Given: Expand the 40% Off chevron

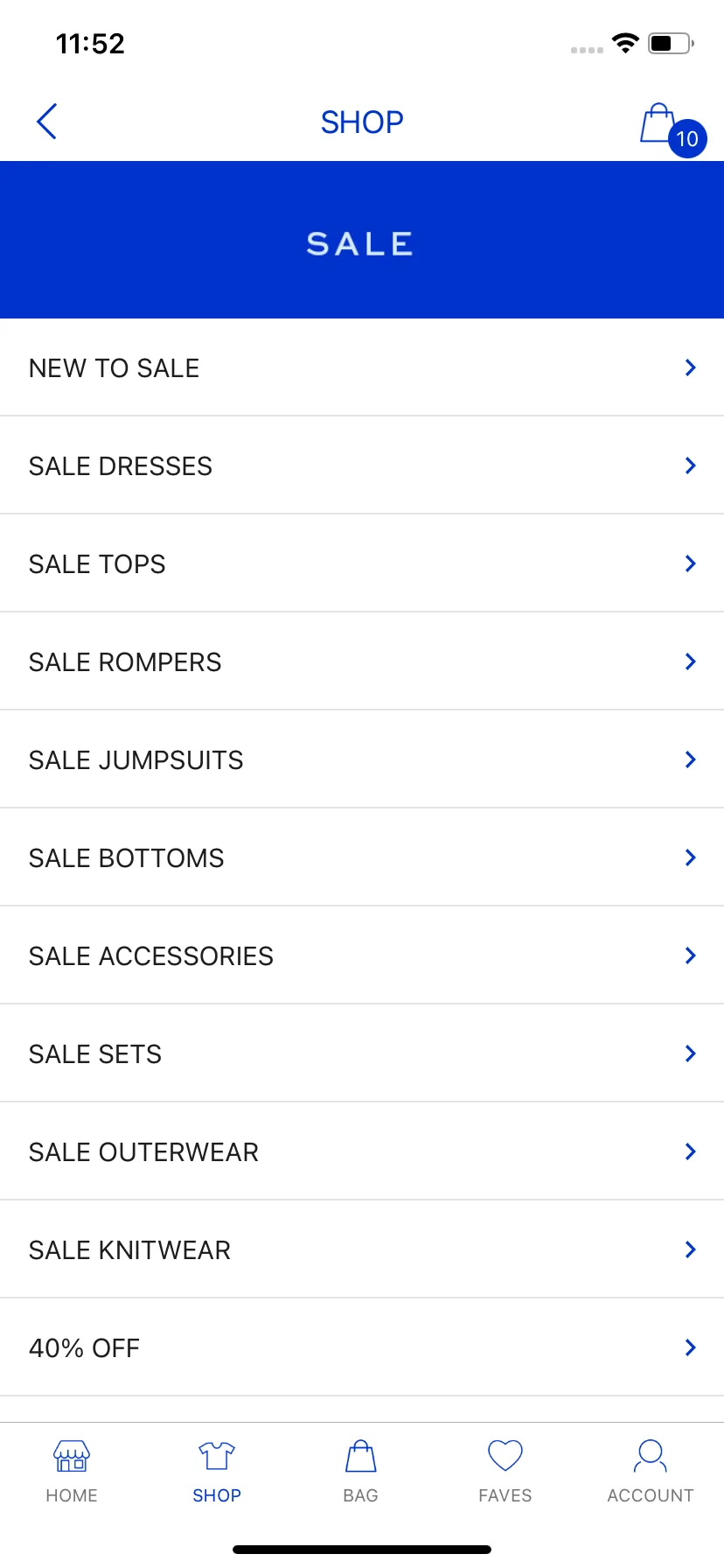Looking at the screenshot, I should click(x=691, y=1347).
